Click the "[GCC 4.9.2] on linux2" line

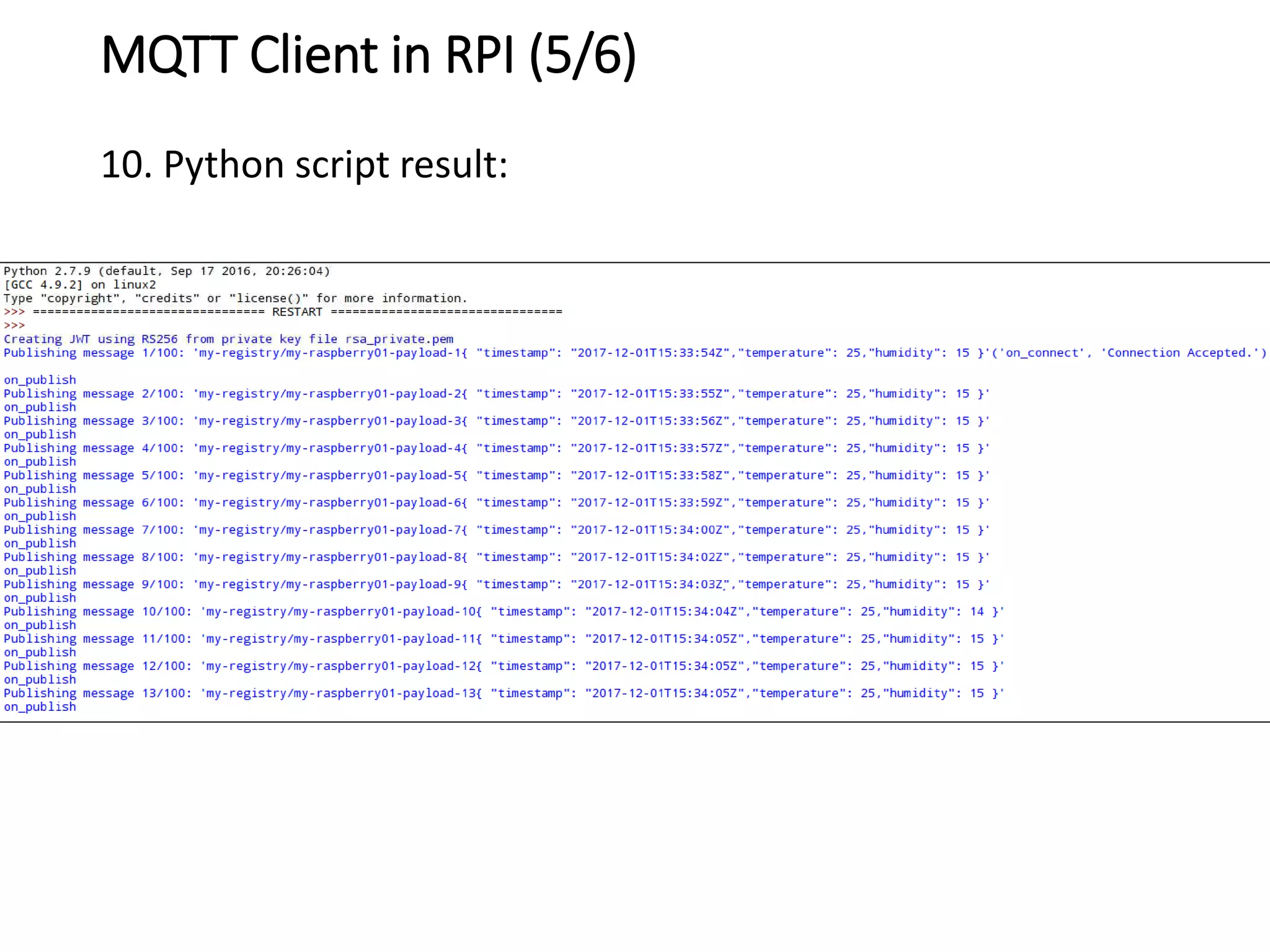click(x=80, y=284)
